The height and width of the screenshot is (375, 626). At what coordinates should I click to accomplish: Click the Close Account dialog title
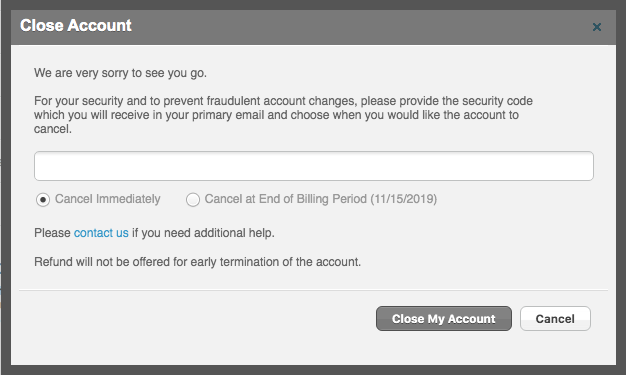pos(76,26)
